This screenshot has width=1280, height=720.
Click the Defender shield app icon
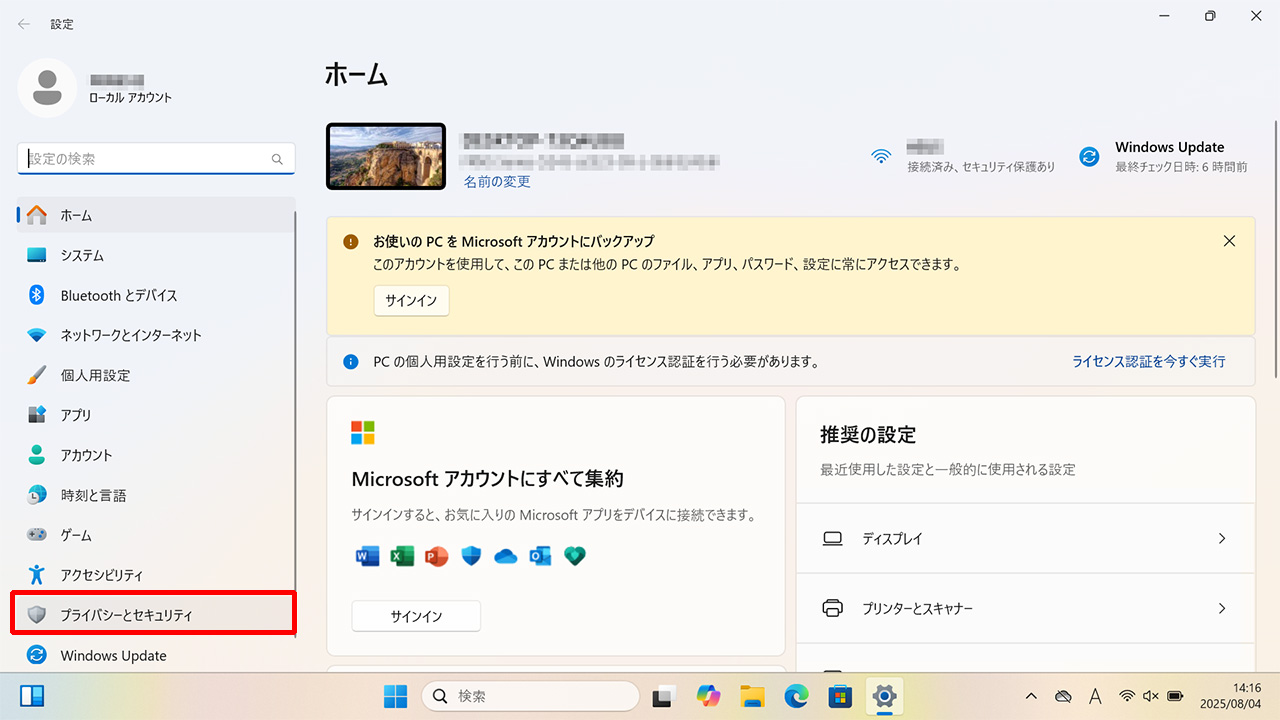(x=471, y=556)
